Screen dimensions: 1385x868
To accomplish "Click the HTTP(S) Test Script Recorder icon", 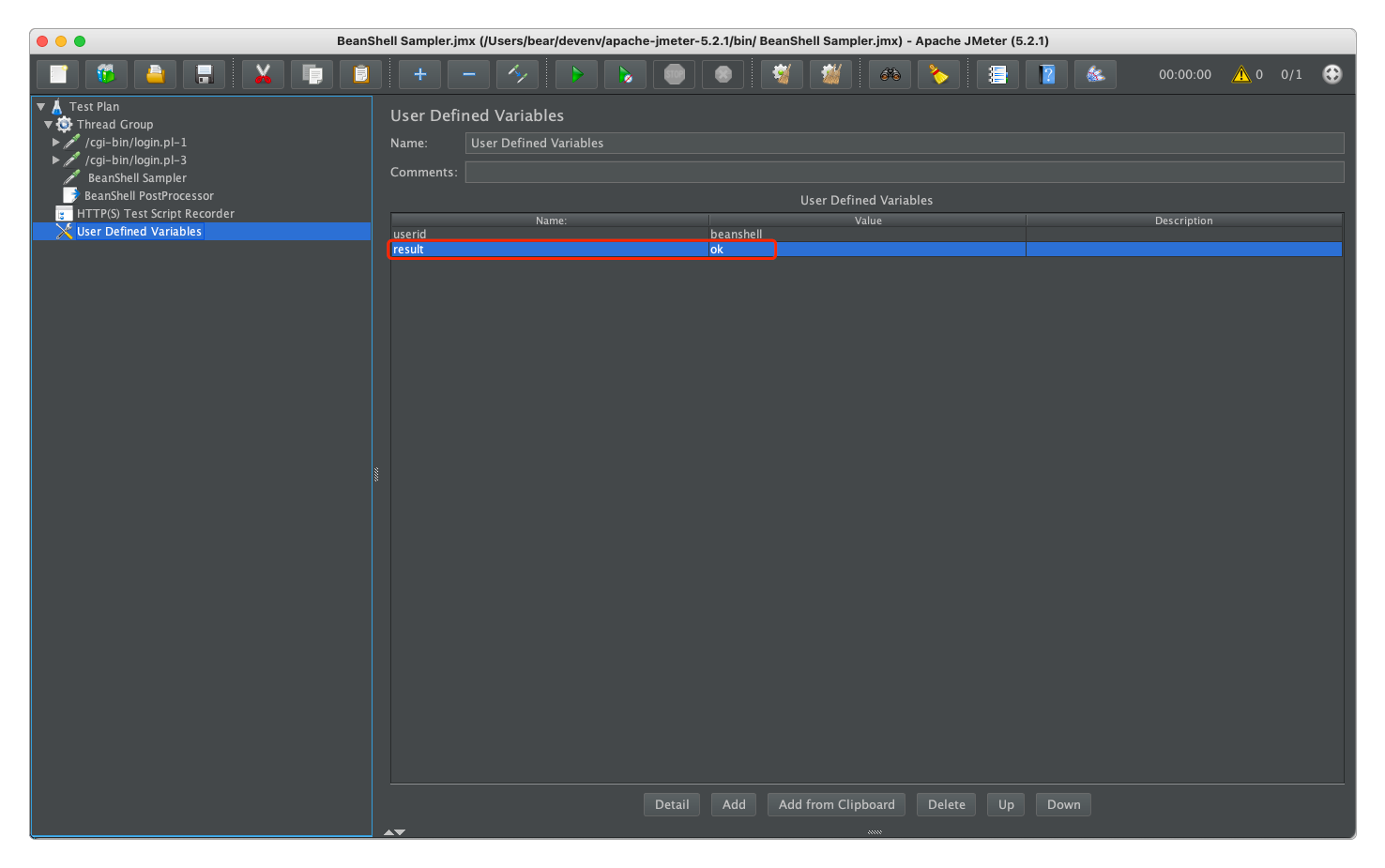I will [64, 214].
